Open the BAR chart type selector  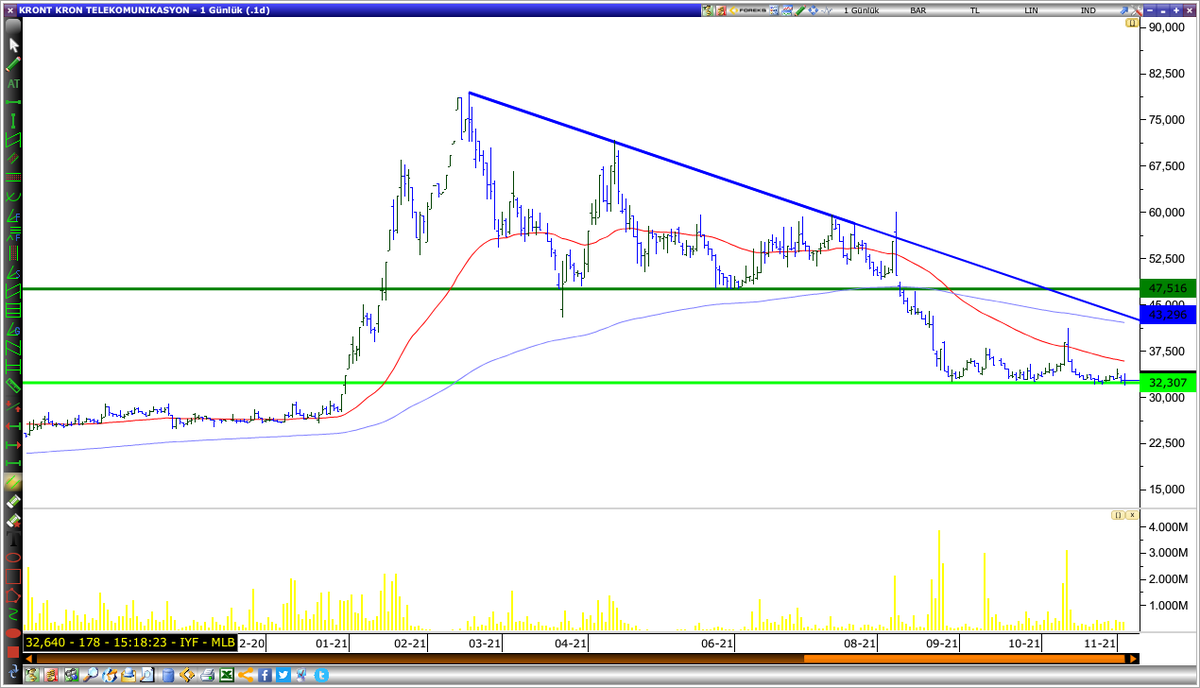(x=918, y=9)
